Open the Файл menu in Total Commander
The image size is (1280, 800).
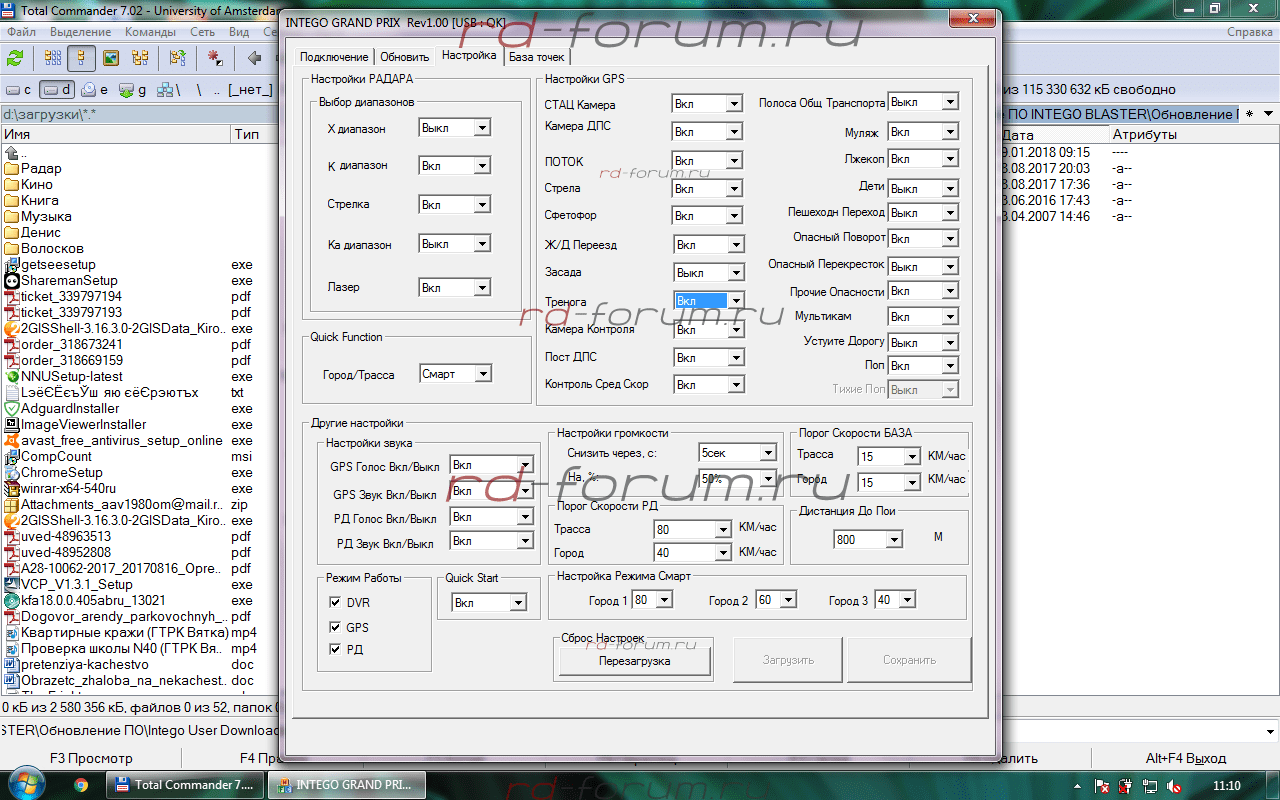pyautogui.click(x=21, y=32)
